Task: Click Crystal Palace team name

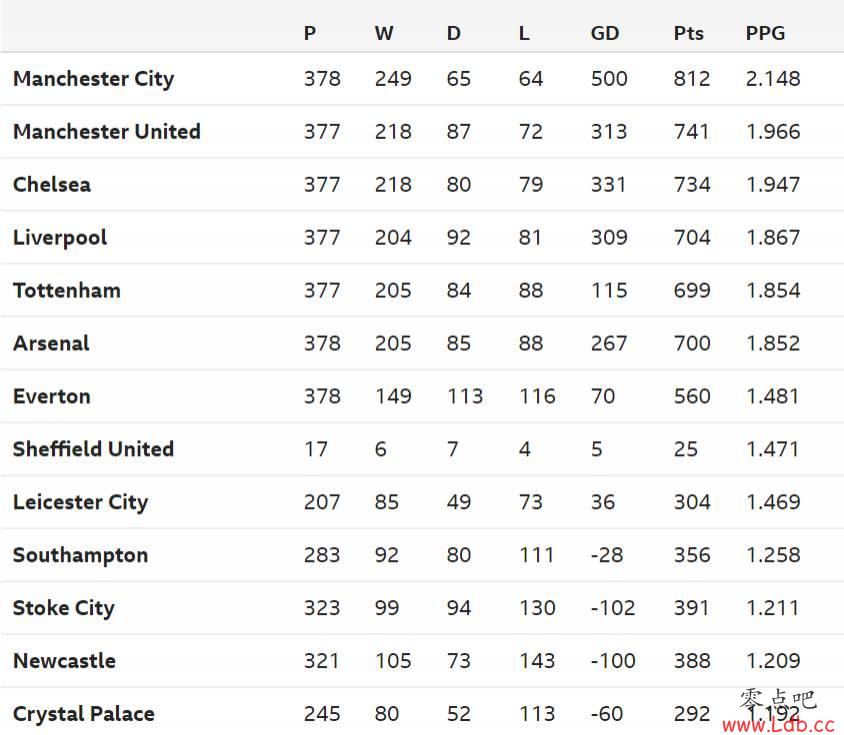Action: (x=83, y=714)
